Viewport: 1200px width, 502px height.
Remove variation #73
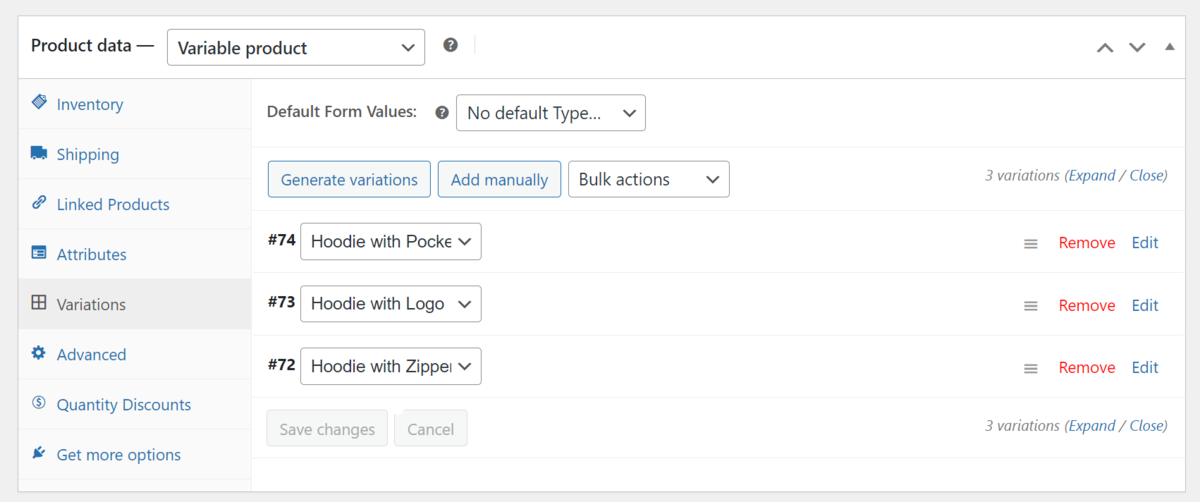(1087, 305)
